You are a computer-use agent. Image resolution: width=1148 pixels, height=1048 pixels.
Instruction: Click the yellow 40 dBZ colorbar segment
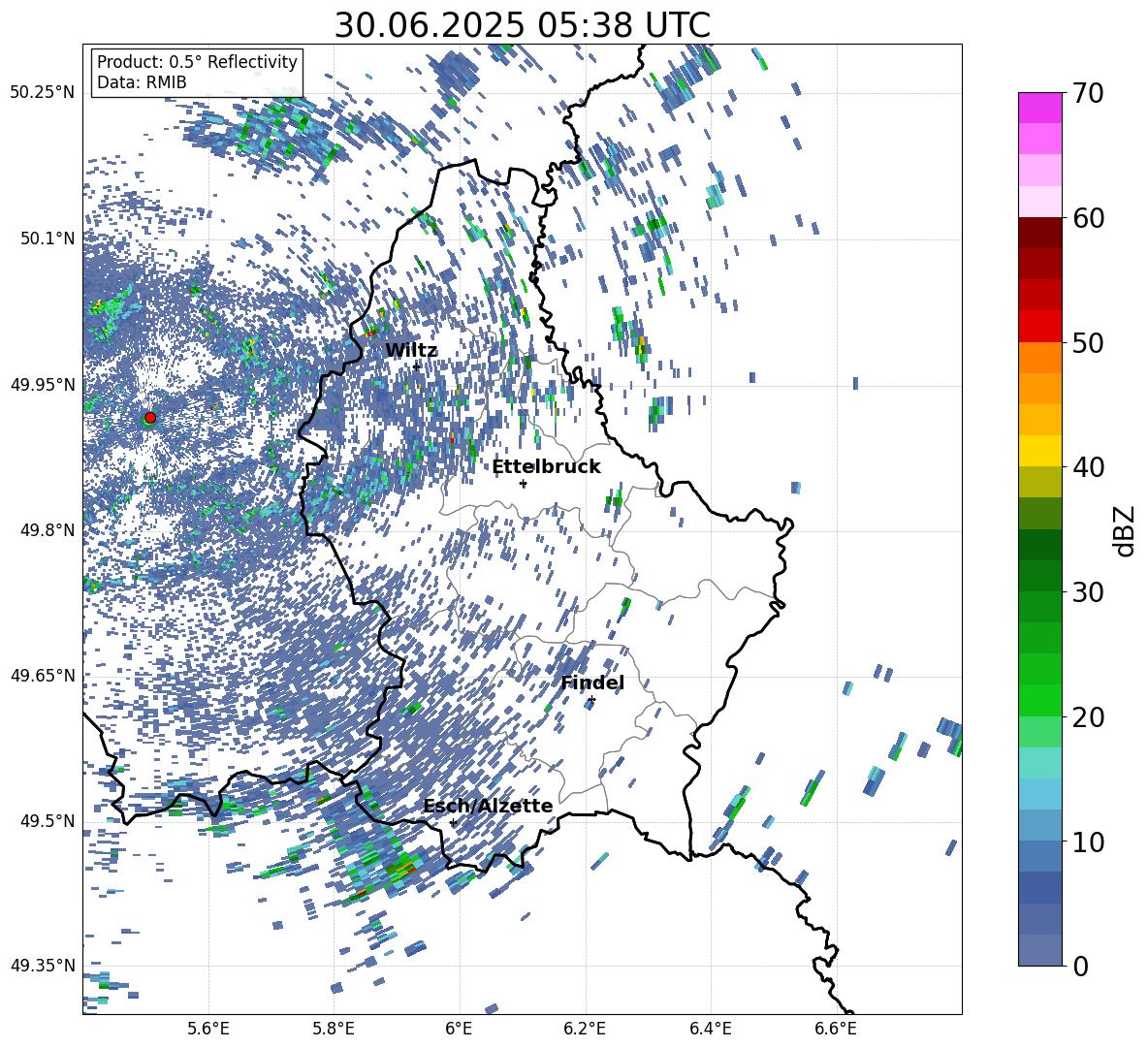tap(1039, 452)
